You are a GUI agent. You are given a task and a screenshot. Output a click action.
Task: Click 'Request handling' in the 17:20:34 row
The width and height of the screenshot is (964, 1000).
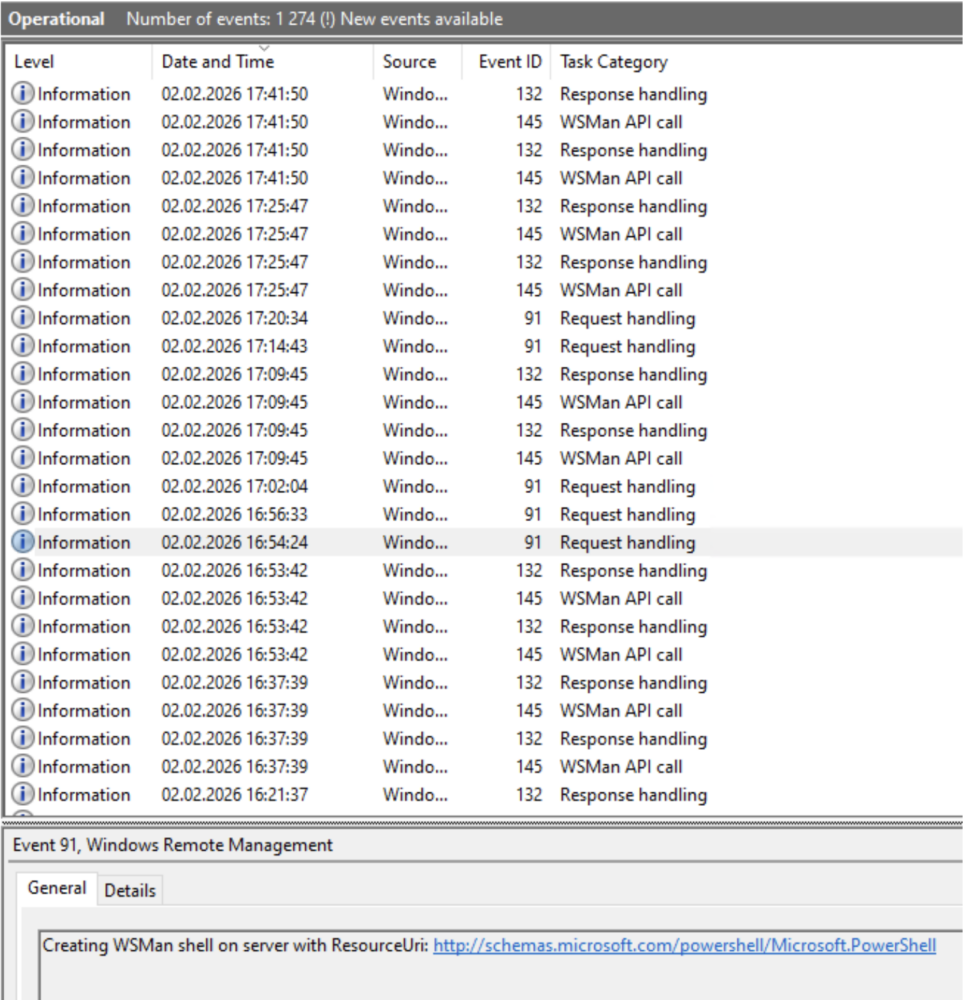(x=627, y=318)
